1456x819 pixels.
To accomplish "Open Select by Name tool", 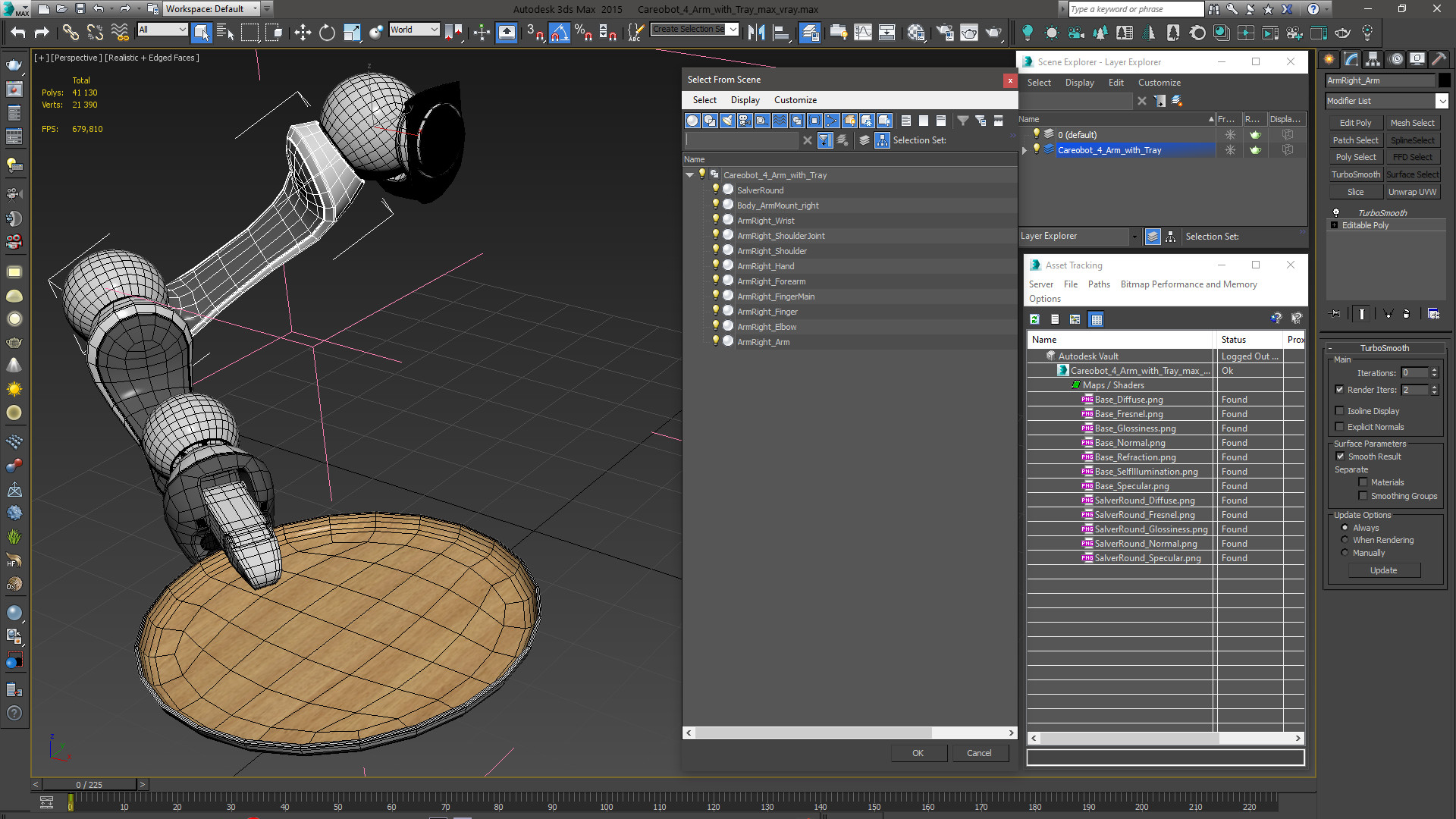I will point(225,32).
